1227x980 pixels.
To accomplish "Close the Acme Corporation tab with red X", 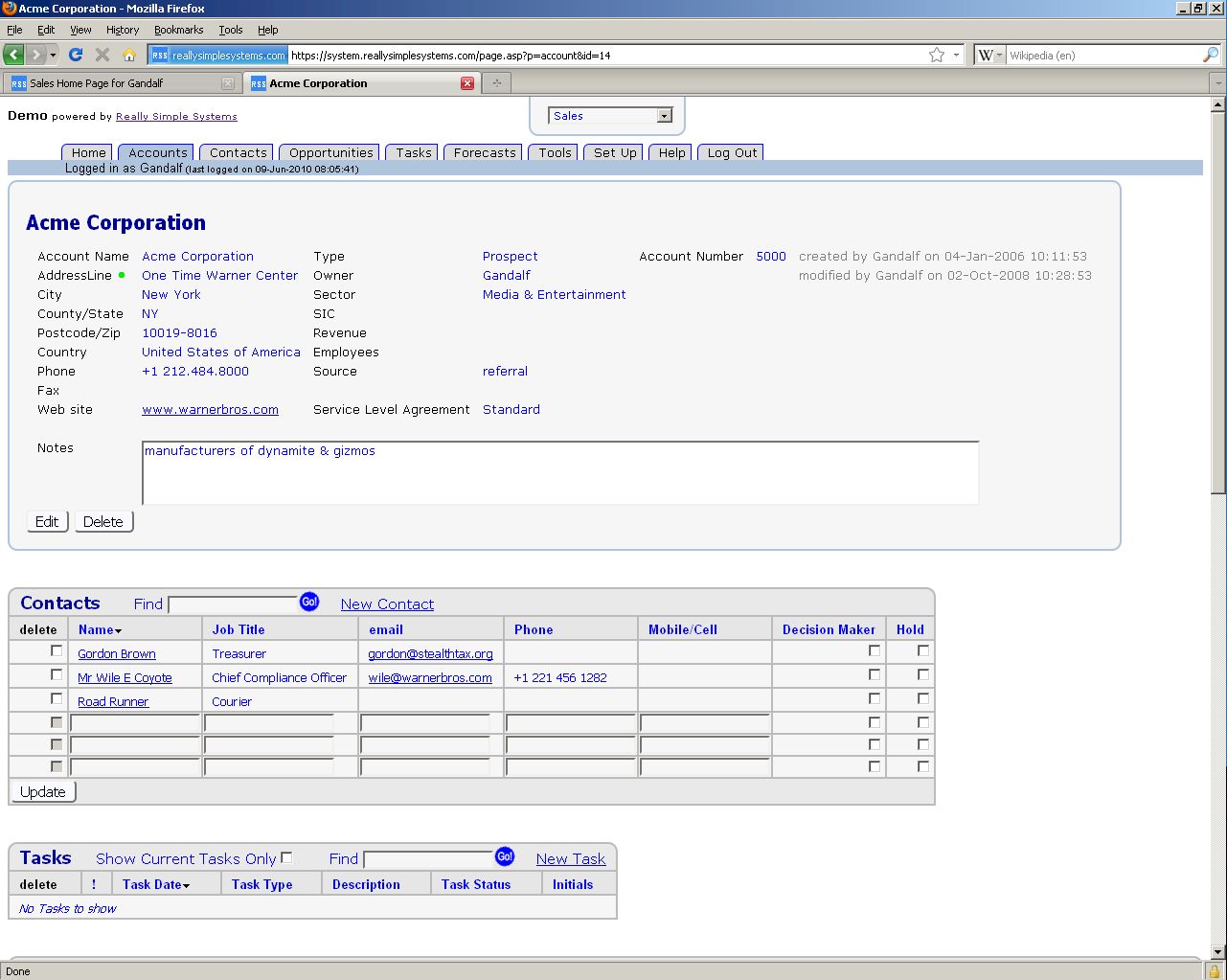I will [467, 83].
